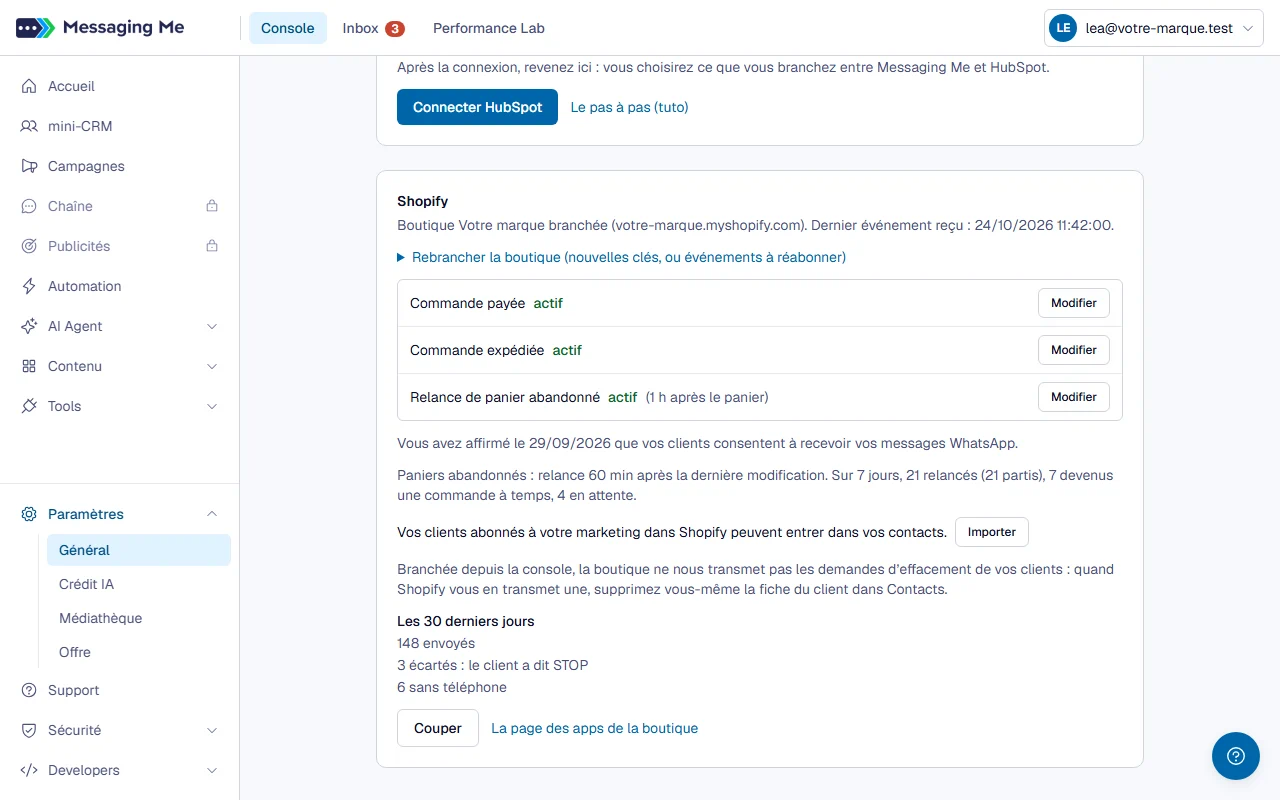Click the Connecter HubSpot button
This screenshot has width=1280, height=800.
click(x=477, y=107)
